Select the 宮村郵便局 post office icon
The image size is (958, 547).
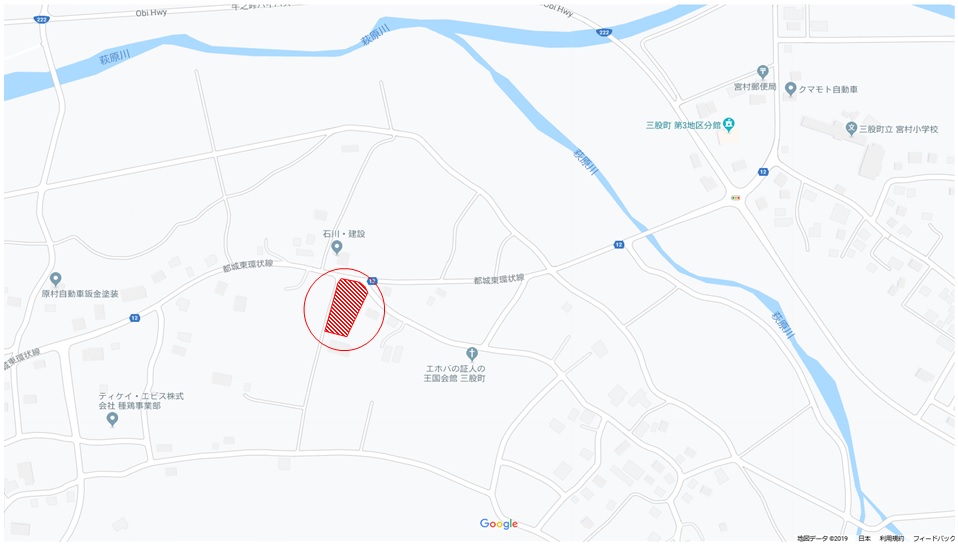pyautogui.click(x=762, y=72)
